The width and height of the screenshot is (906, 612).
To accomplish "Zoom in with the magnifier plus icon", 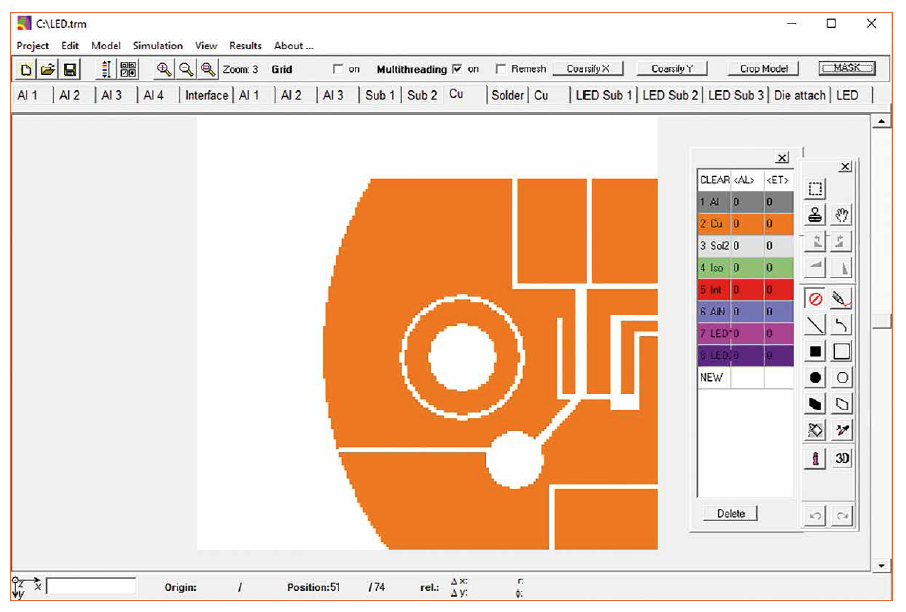I will pos(164,69).
